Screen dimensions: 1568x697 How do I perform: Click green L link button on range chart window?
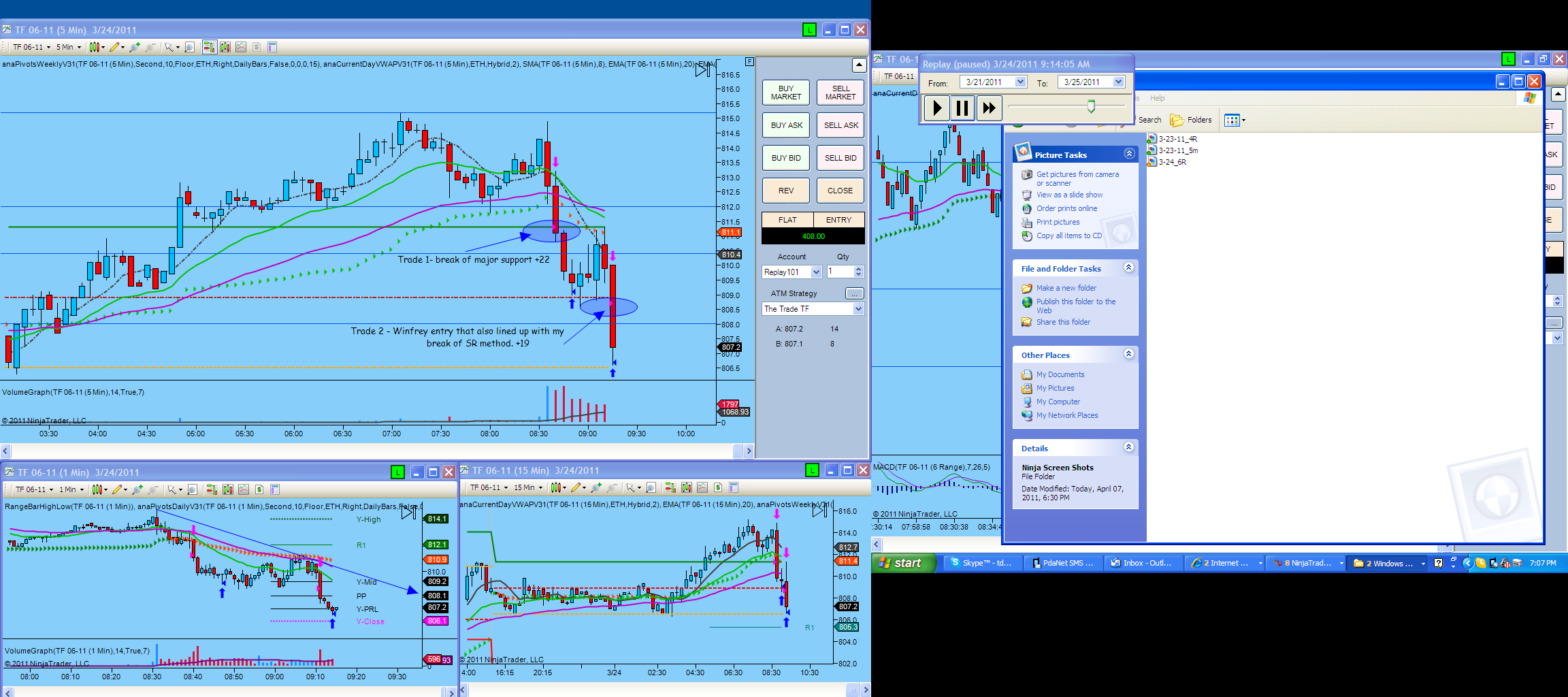pos(1509,59)
